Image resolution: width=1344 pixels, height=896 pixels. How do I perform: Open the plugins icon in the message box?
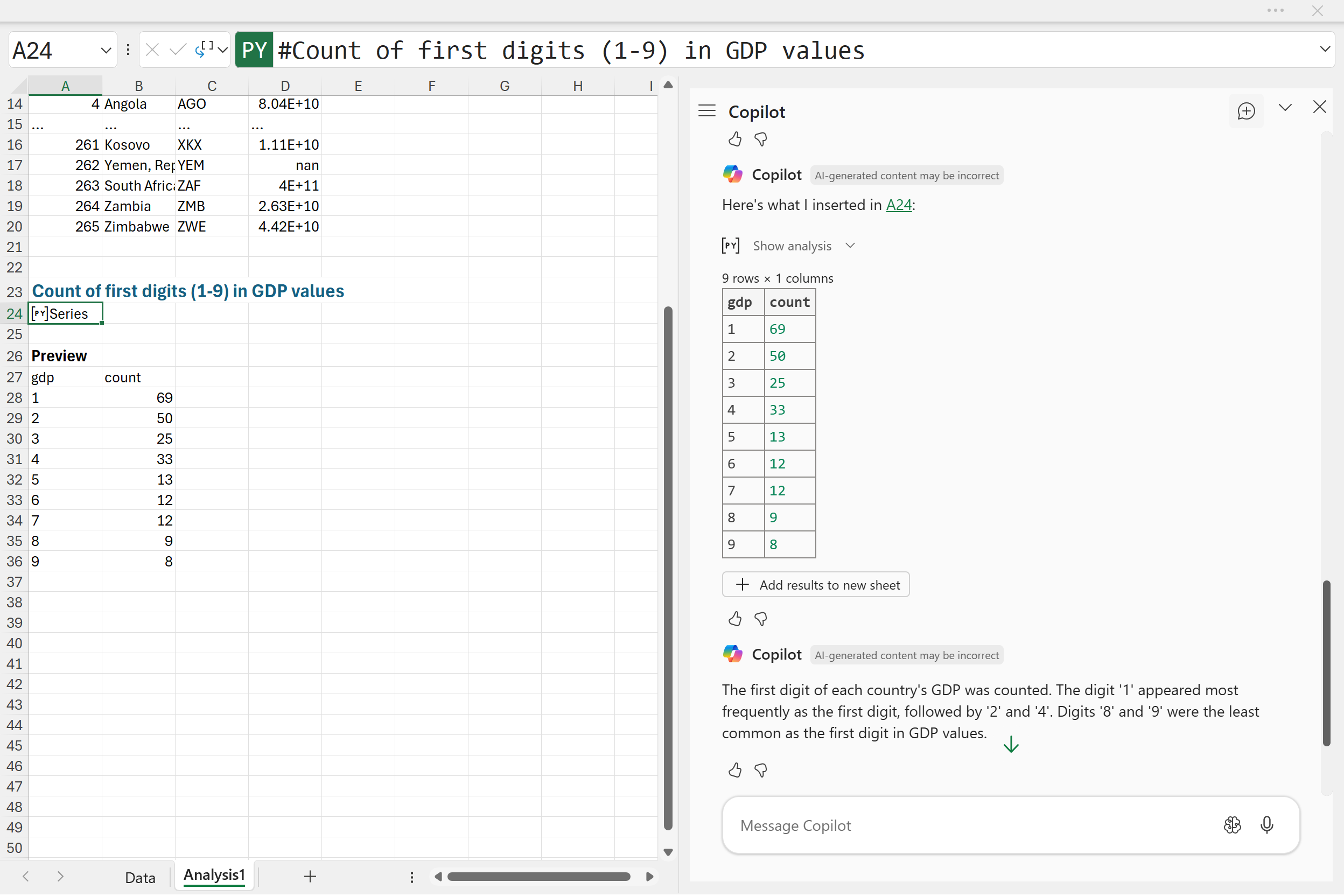coord(1232,825)
